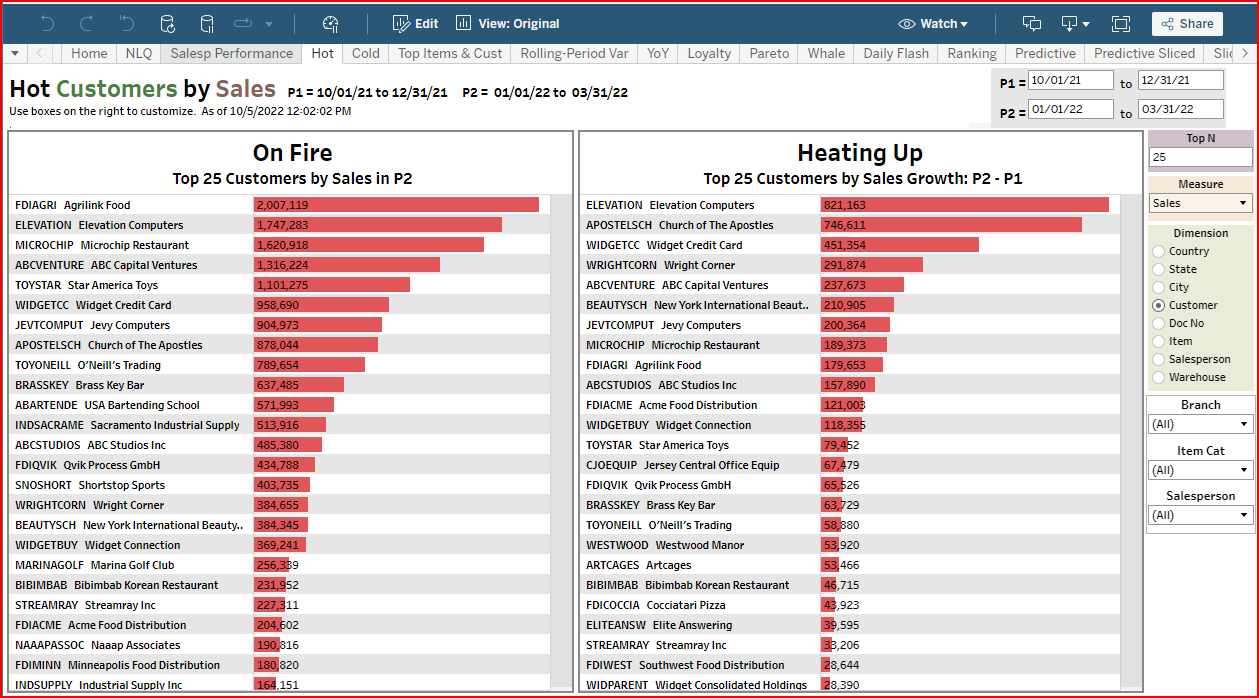
Task: Open the Download dropdown icon
Action: tap(1076, 24)
